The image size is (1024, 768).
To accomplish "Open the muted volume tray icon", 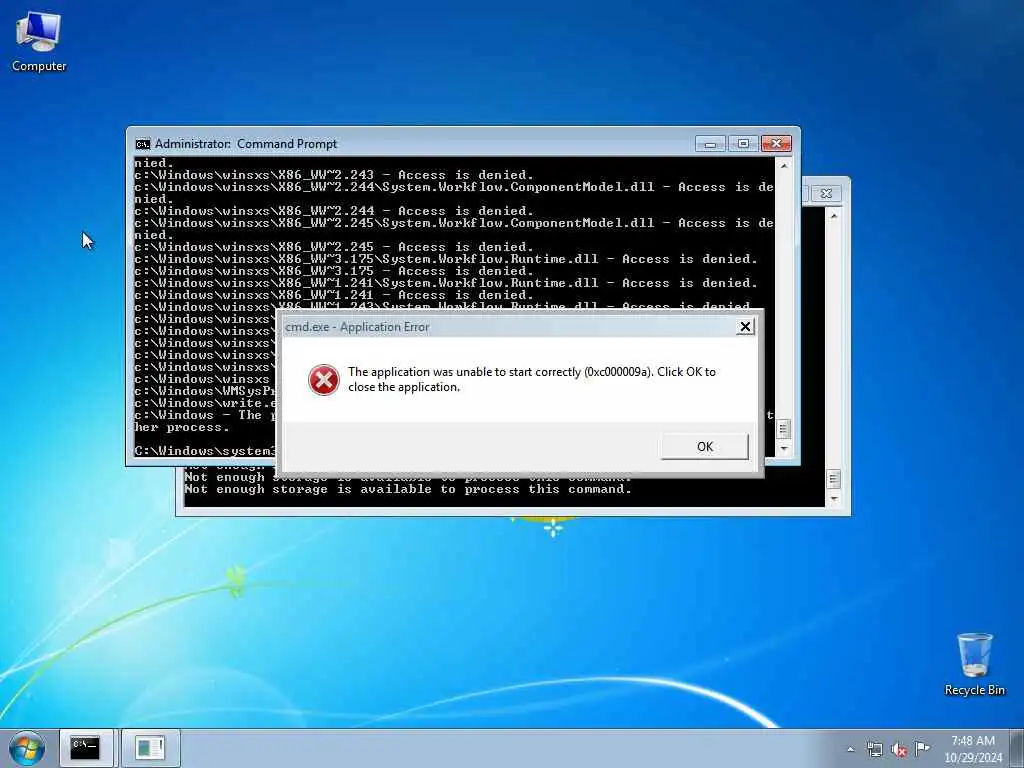I will (899, 749).
